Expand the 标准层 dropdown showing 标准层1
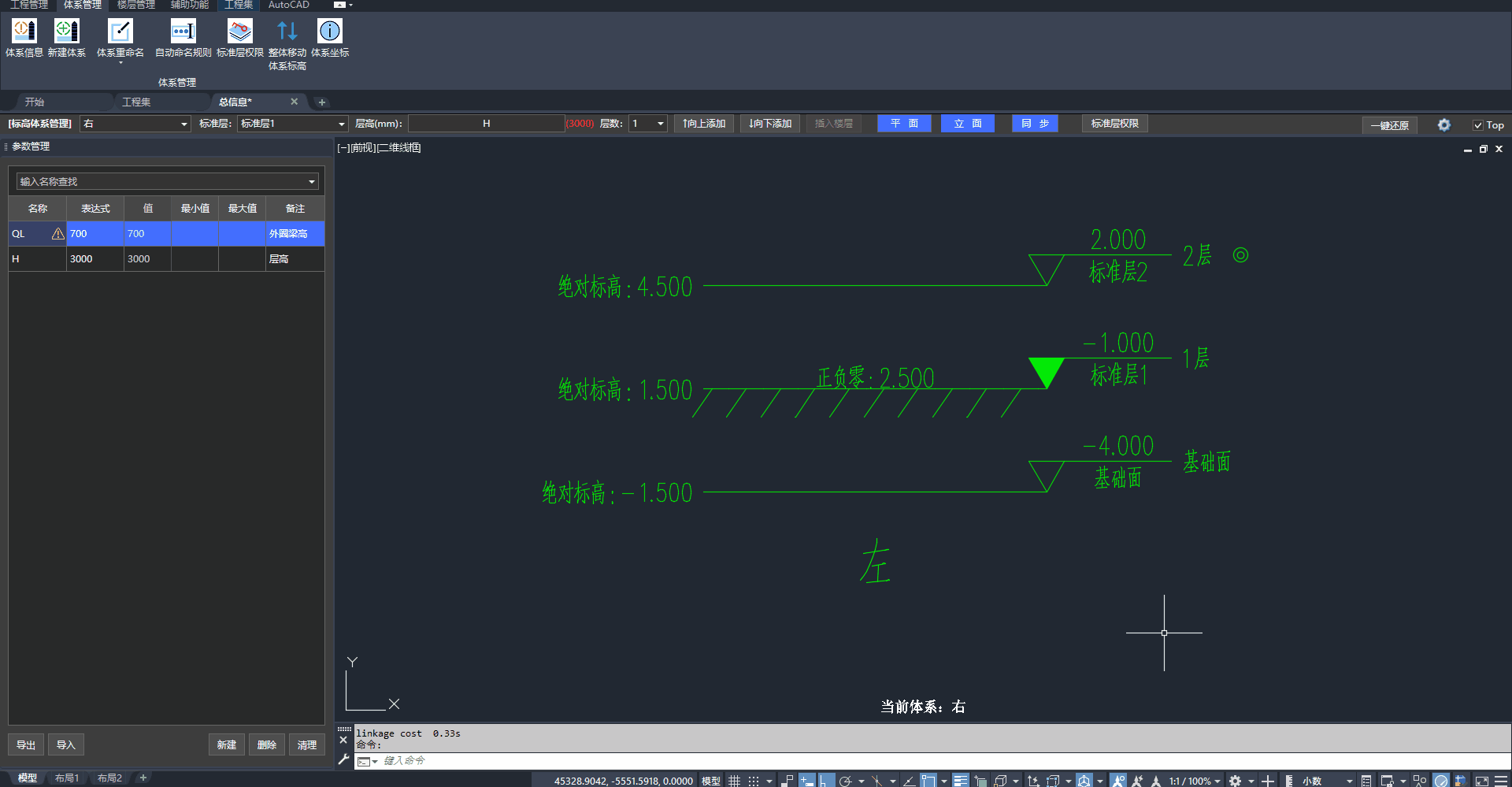 (x=341, y=124)
